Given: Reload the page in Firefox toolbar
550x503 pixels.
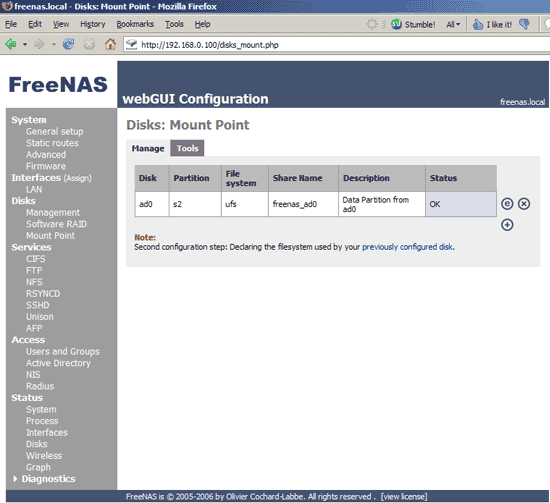Looking at the screenshot, I should tap(68, 44).
